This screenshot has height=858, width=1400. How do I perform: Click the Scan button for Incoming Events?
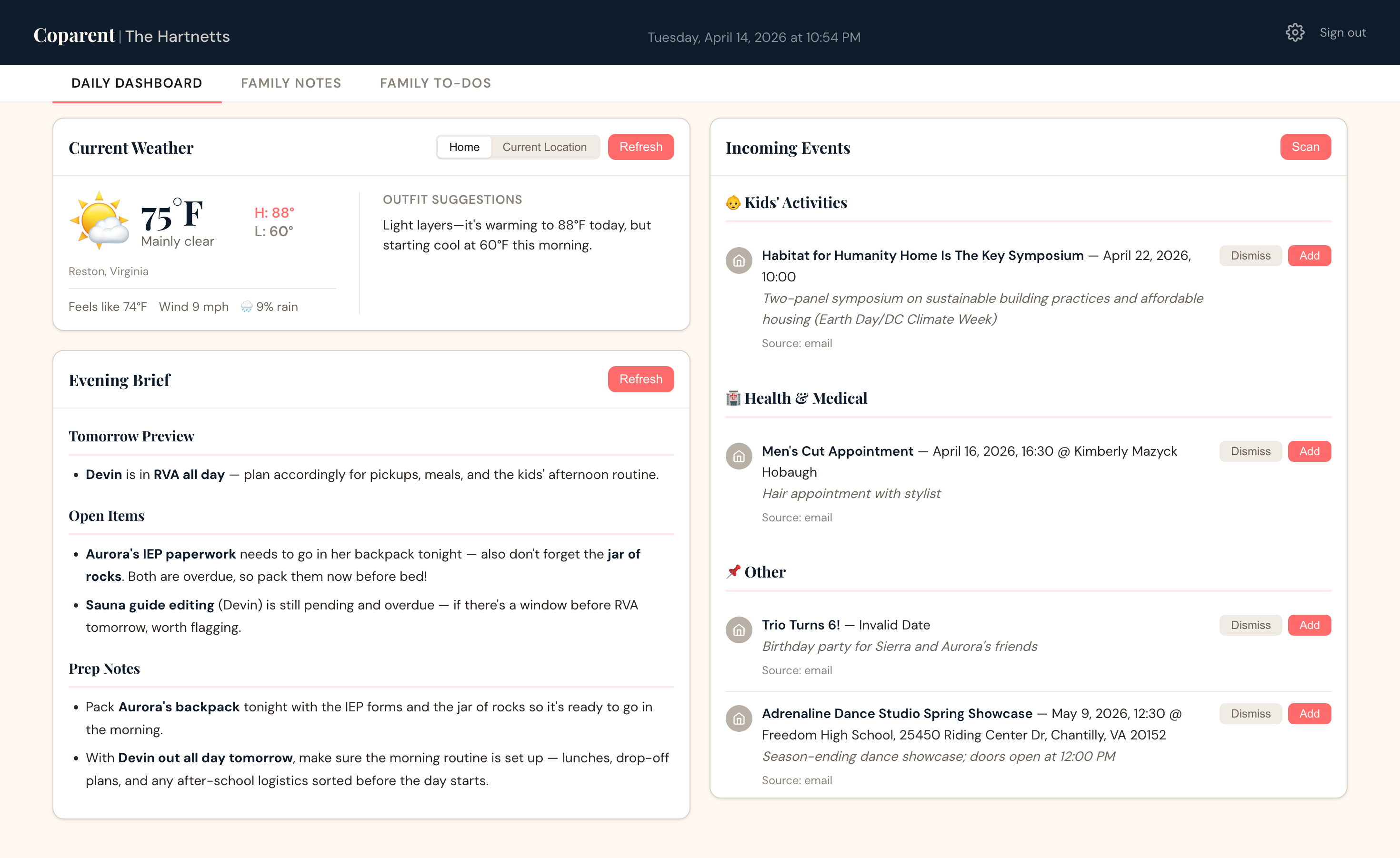pos(1306,147)
